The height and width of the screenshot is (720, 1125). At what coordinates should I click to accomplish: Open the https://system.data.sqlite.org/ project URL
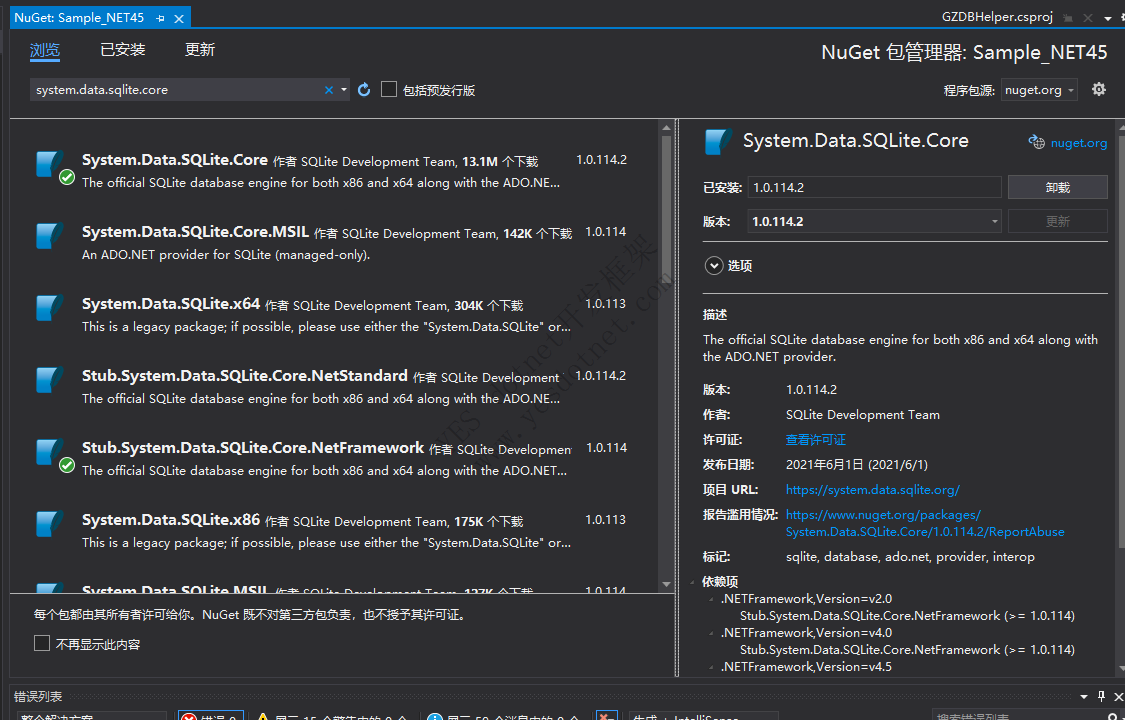click(872, 490)
